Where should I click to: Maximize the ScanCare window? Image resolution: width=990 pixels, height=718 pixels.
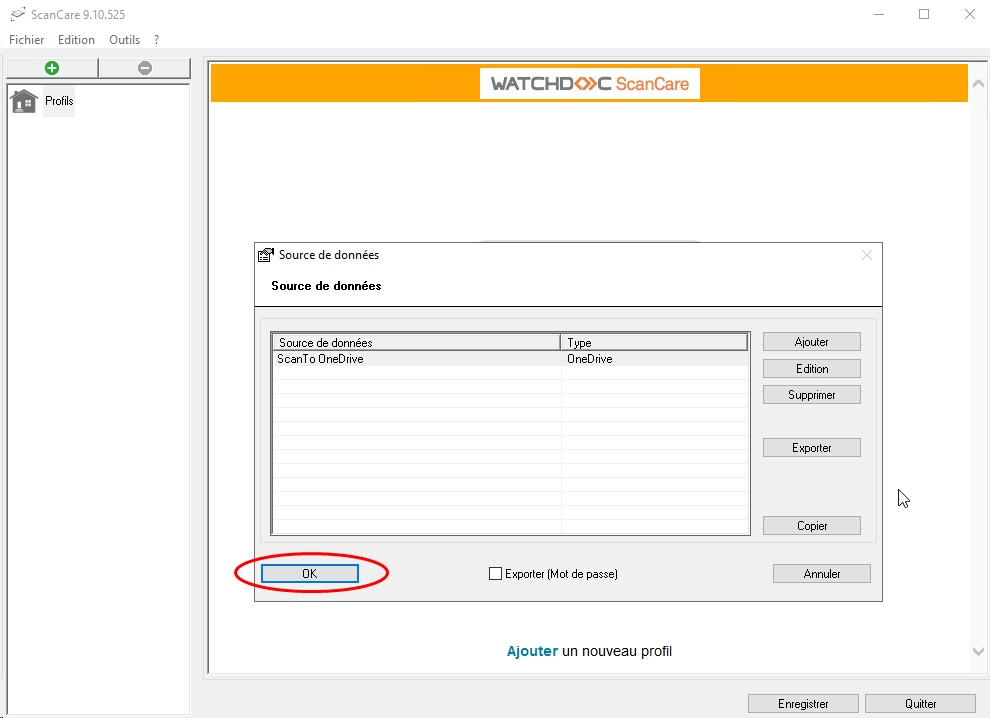pos(924,14)
